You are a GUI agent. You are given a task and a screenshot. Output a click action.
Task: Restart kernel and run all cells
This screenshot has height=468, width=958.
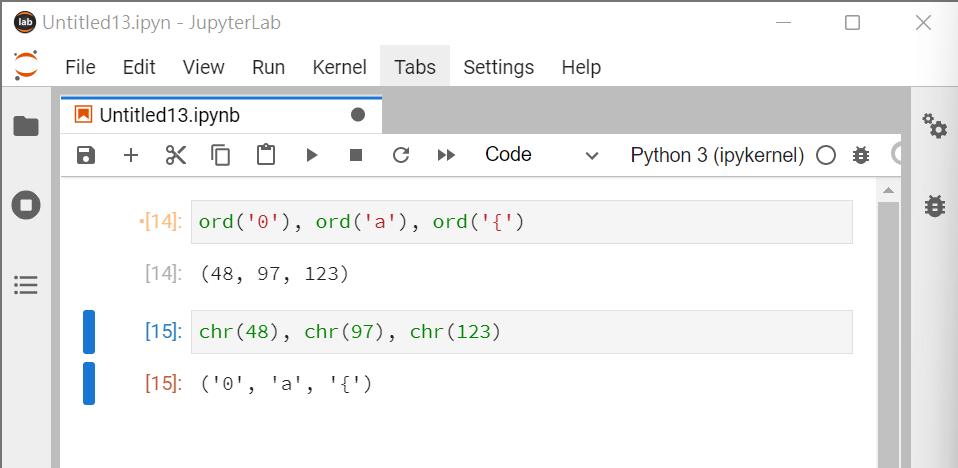tap(447, 155)
